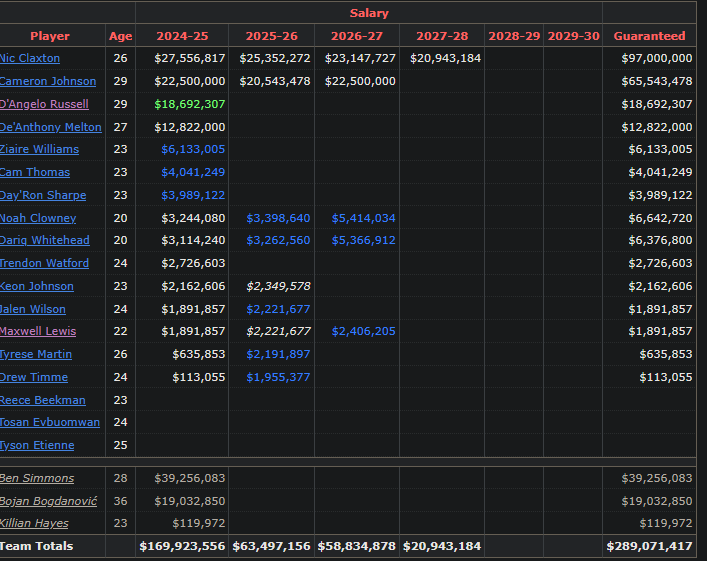Click the Age column header

[120, 36]
